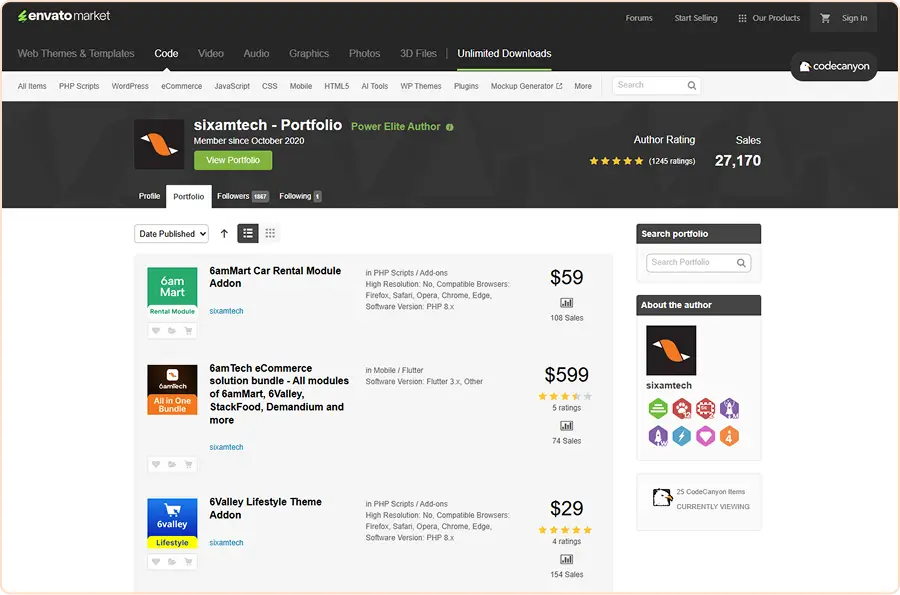Open Mockup Generator external link
The height and width of the screenshot is (595, 900).
pos(526,86)
